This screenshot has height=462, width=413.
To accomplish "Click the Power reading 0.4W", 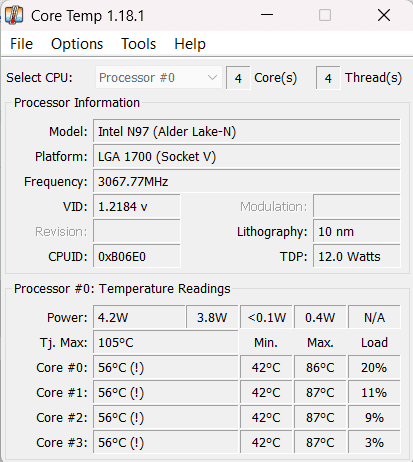I will pos(320,317).
